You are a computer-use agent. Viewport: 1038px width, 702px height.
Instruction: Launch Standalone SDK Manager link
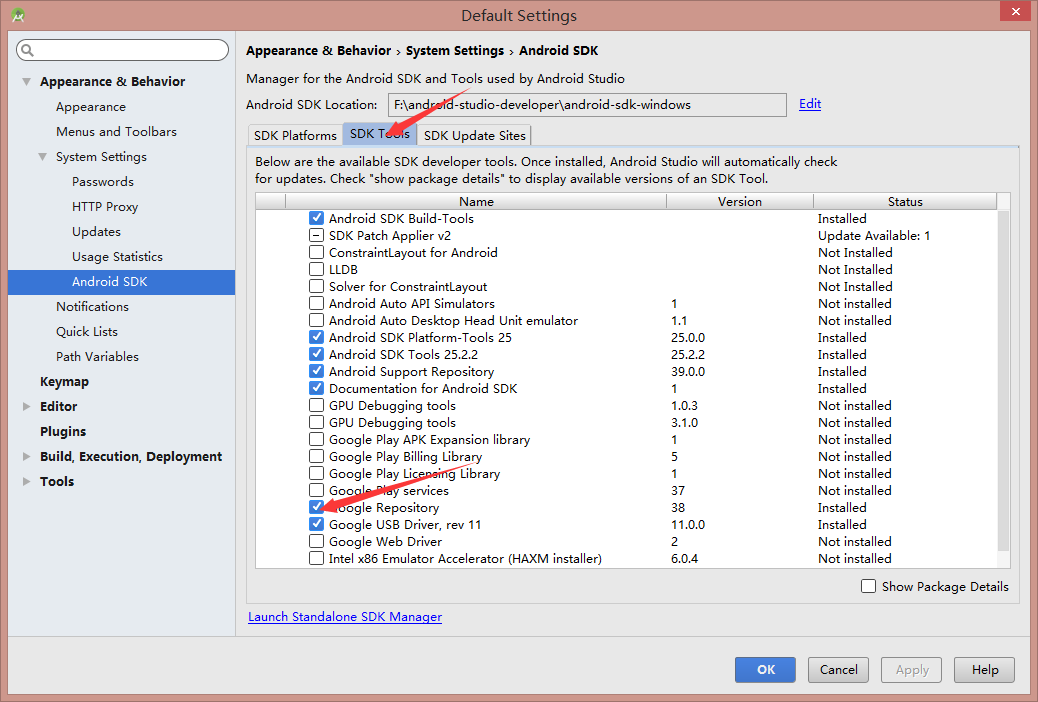(345, 617)
